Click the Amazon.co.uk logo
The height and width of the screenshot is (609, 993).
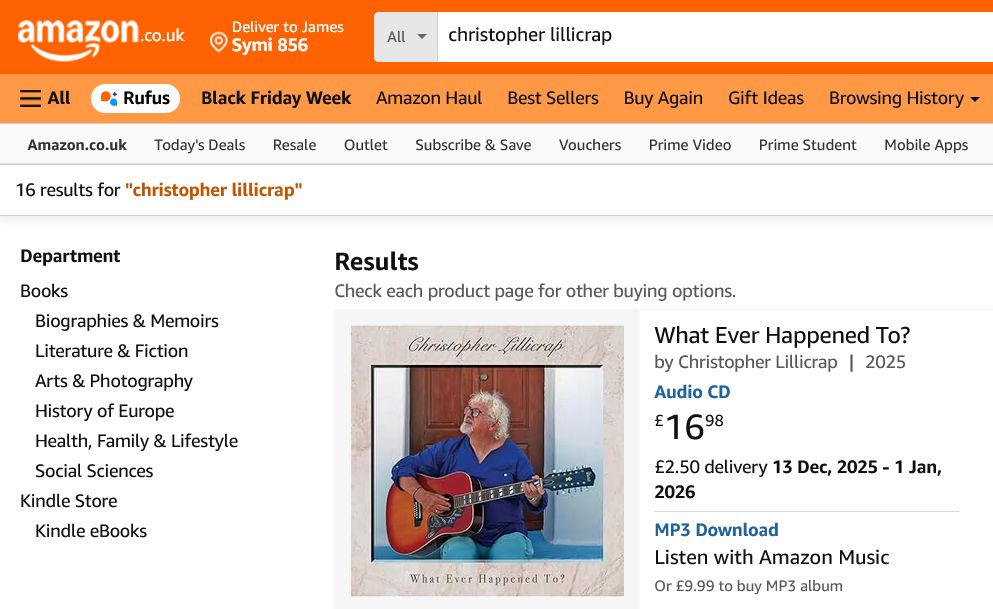pos(100,37)
